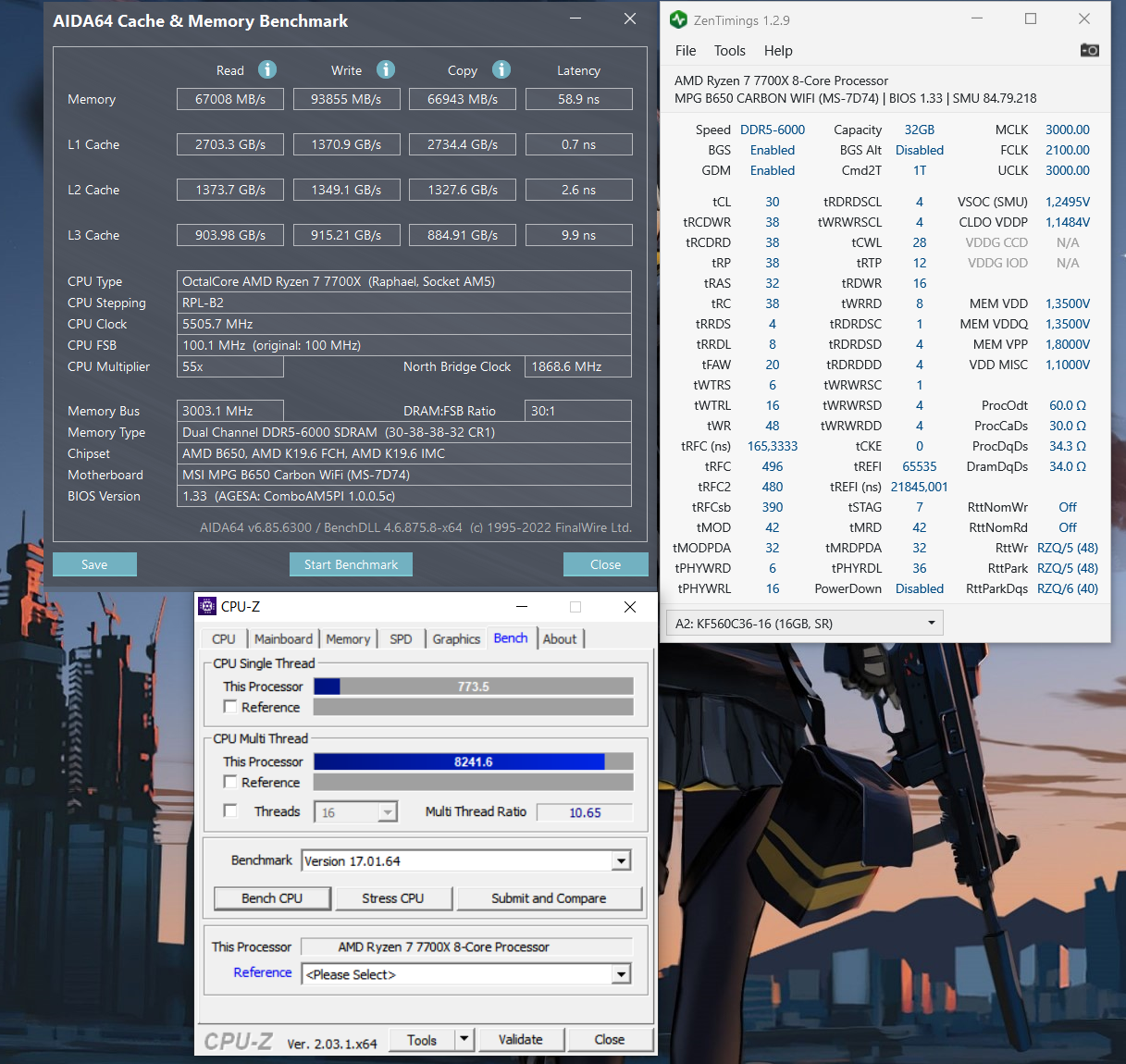The height and width of the screenshot is (1064, 1126).
Task: Click the Copy info icon in AIDA64
Action: [501, 69]
